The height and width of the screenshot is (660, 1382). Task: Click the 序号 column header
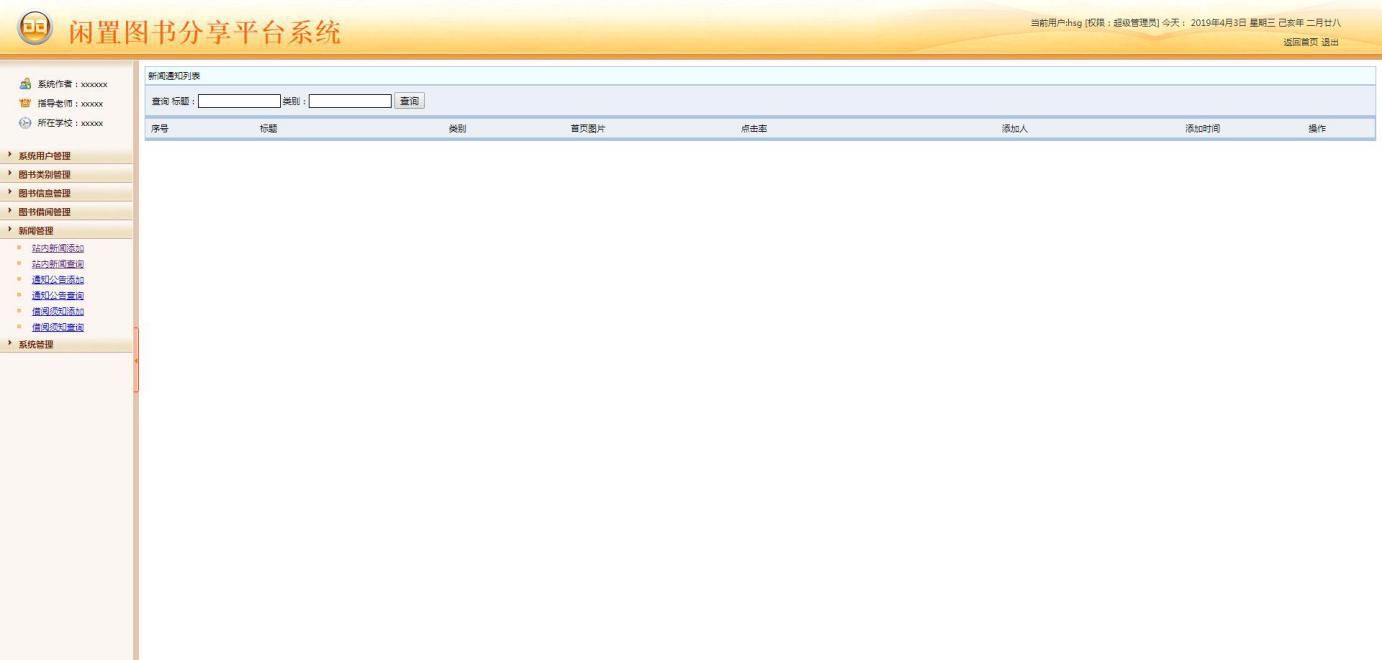pos(159,129)
